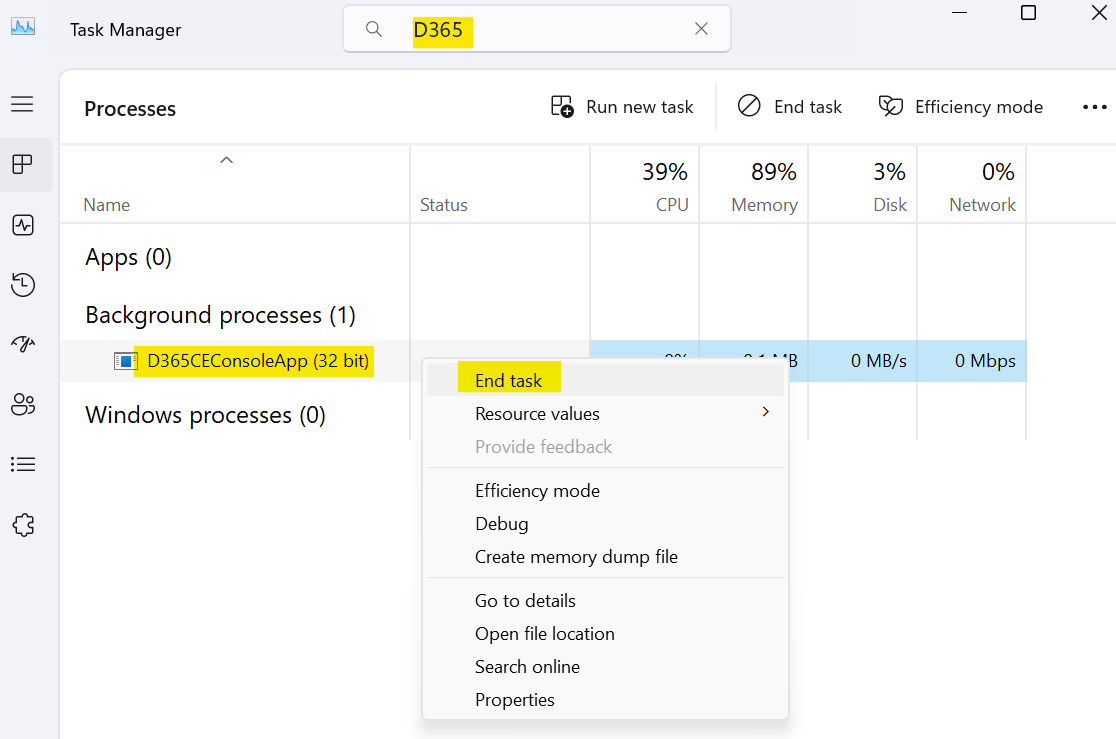Open the Services puzzle icon
Viewport: 1116px width, 739px height.
tap(23, 525)
